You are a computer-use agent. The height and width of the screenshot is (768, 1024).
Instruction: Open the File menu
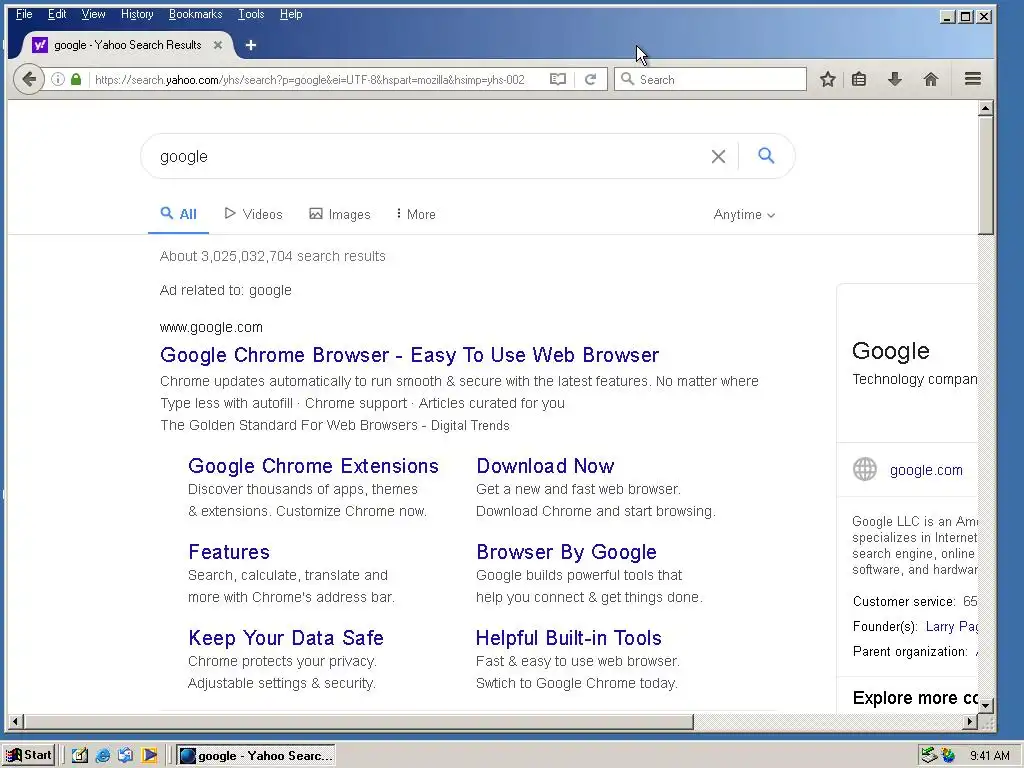24,14
